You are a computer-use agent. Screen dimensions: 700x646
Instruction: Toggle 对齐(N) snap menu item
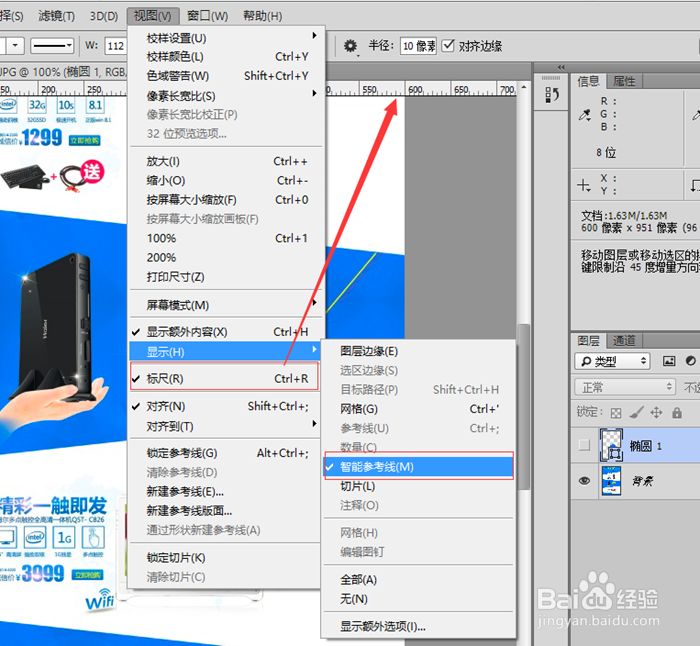click(x=224, y=406)
